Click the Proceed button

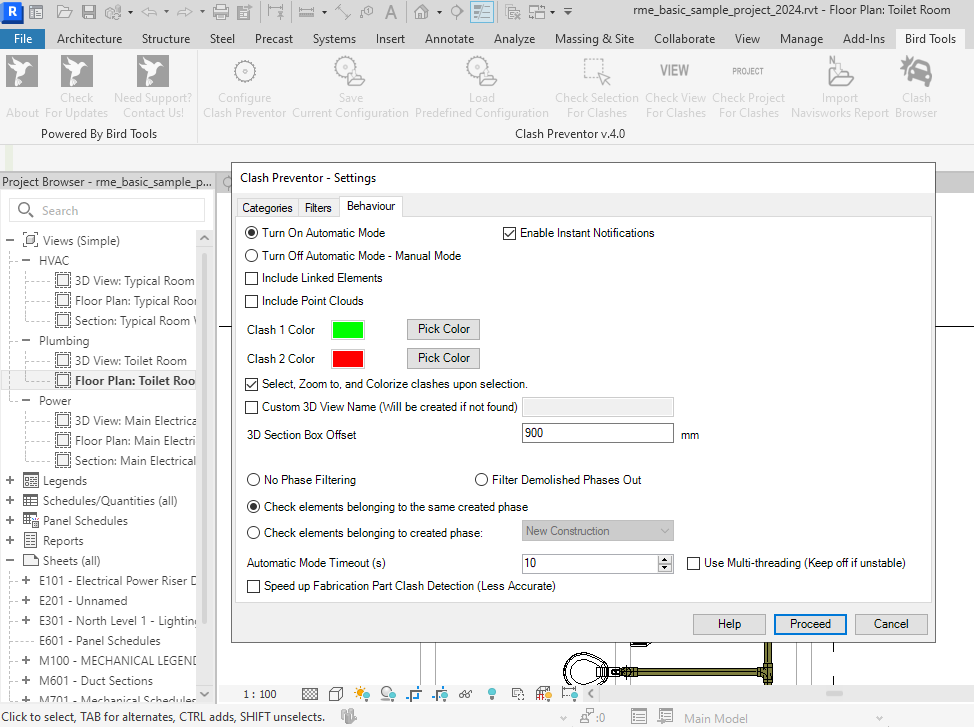pyautogui.click(x=810, y=624)
